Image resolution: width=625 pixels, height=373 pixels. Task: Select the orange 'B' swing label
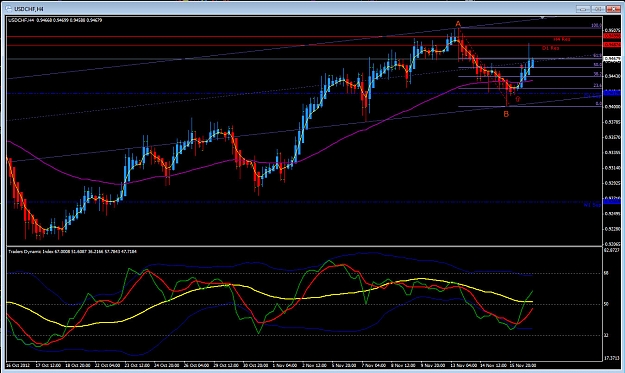click(x=506, y=114)
